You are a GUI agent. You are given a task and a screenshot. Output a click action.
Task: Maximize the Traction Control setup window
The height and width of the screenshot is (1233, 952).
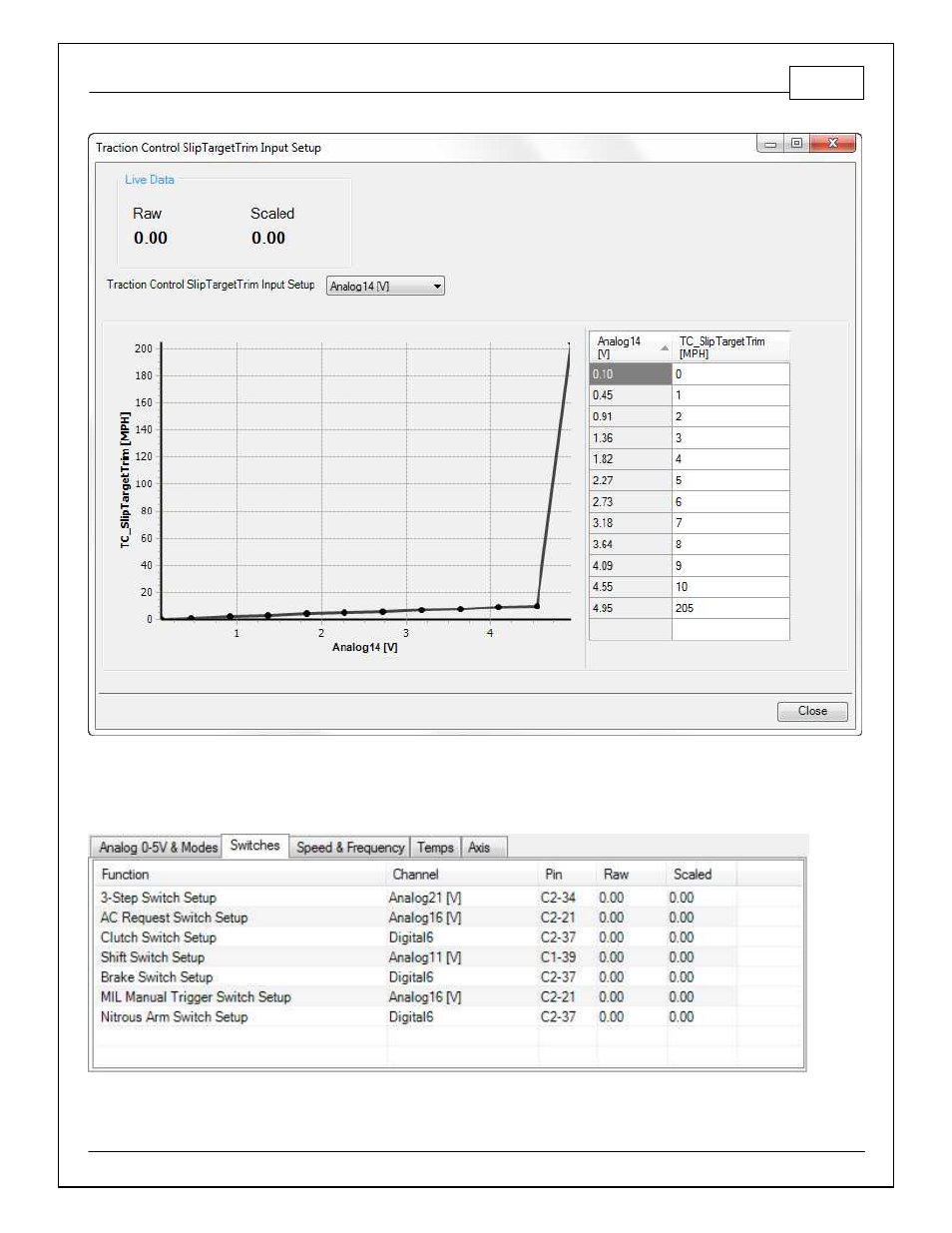(796, 144)
